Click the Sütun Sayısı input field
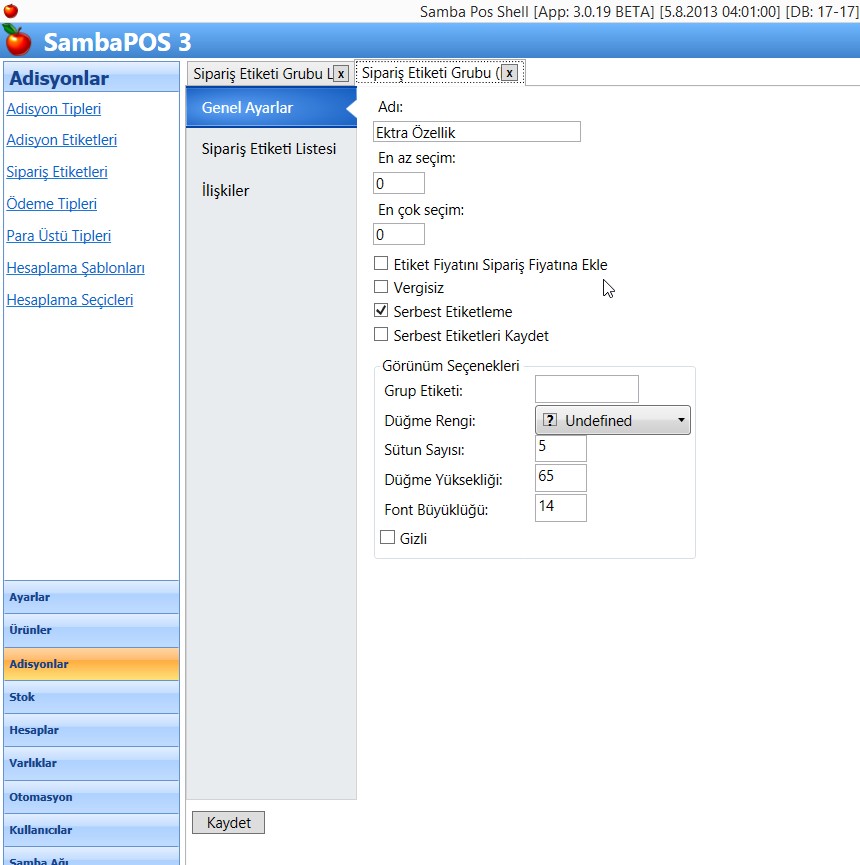 coord(560,448)
